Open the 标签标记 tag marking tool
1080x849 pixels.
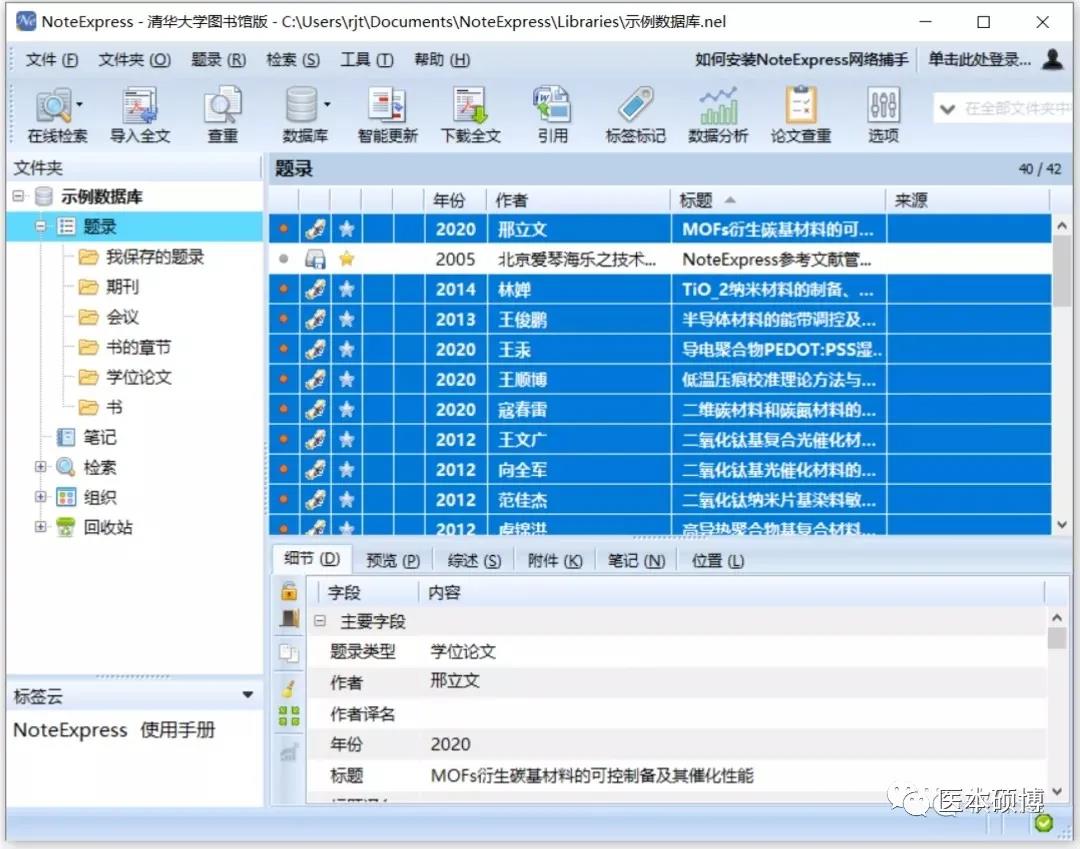tap(635, 114)
